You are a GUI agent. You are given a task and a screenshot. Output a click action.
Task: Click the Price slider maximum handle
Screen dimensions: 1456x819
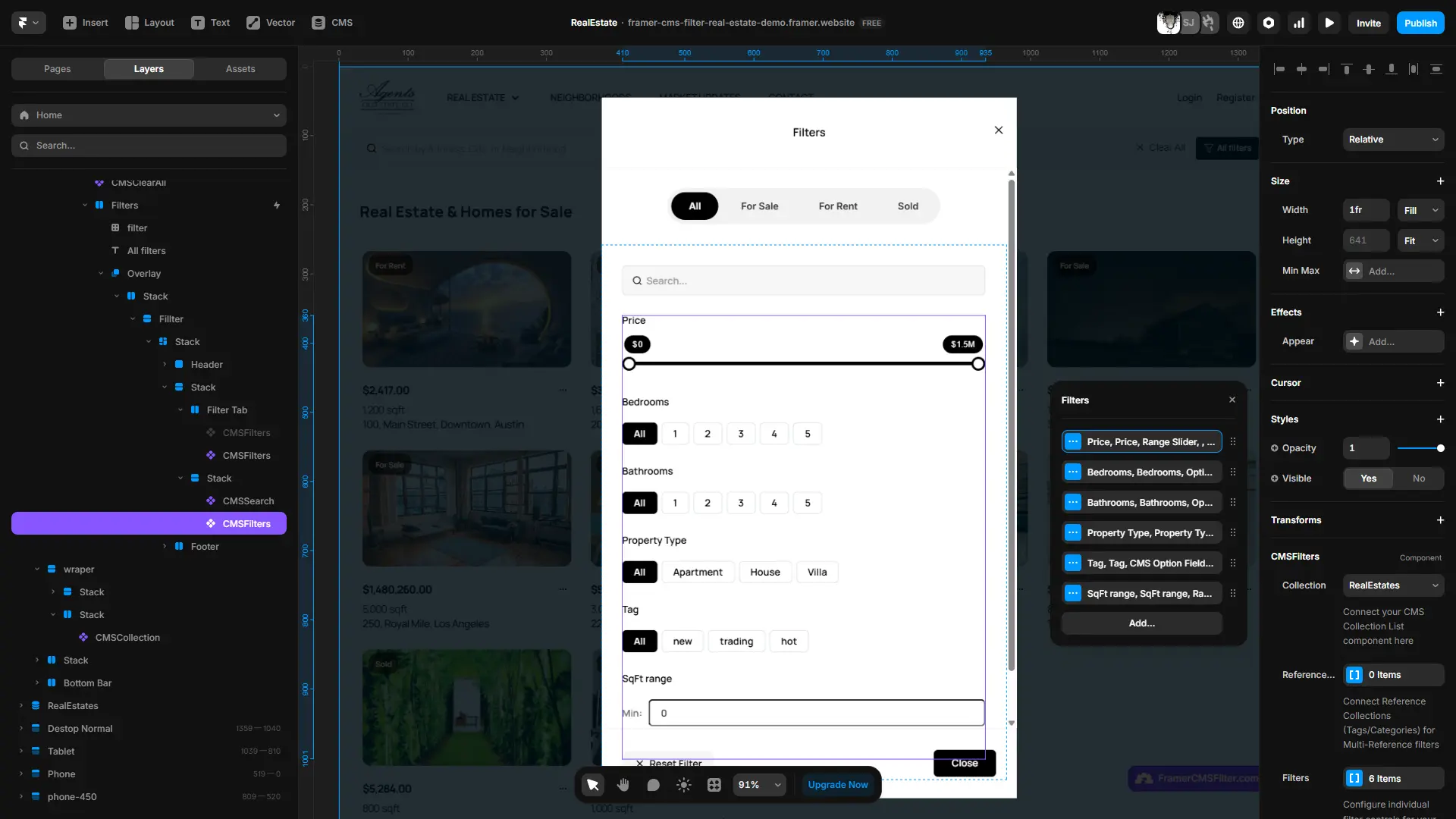(978, 364)
